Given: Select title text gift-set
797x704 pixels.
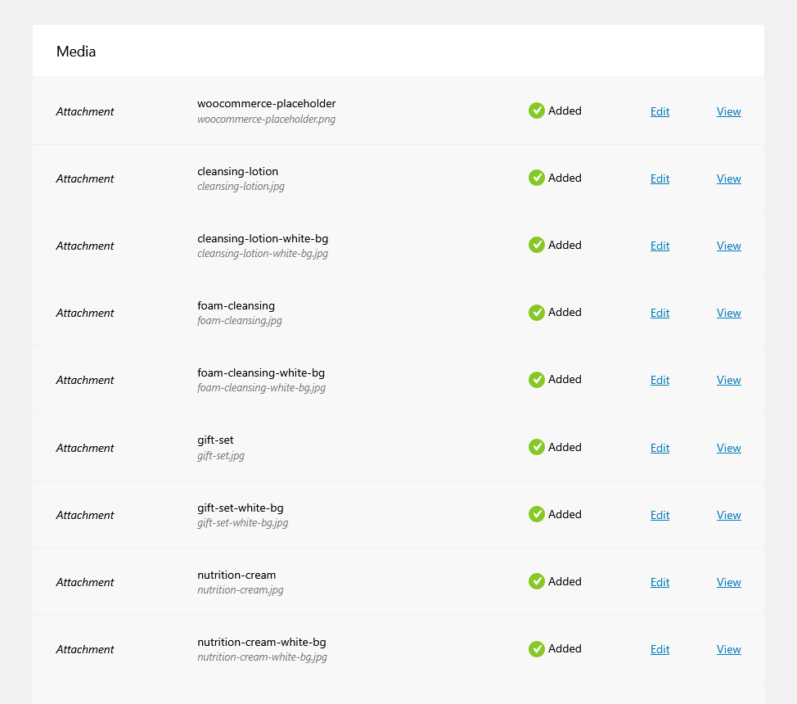Looking at the screenshot, I should pyautogui.click(x=216, y=440).
